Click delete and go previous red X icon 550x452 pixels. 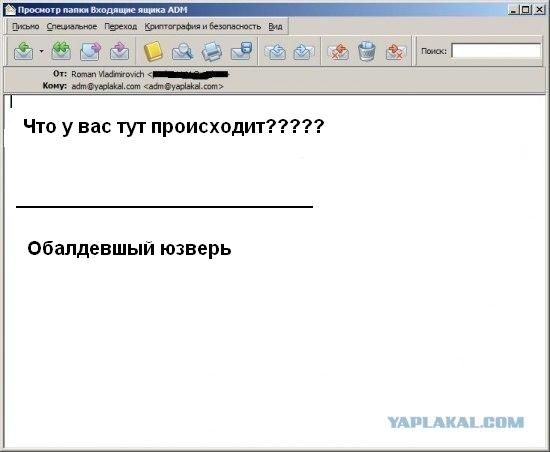point(338,52)
